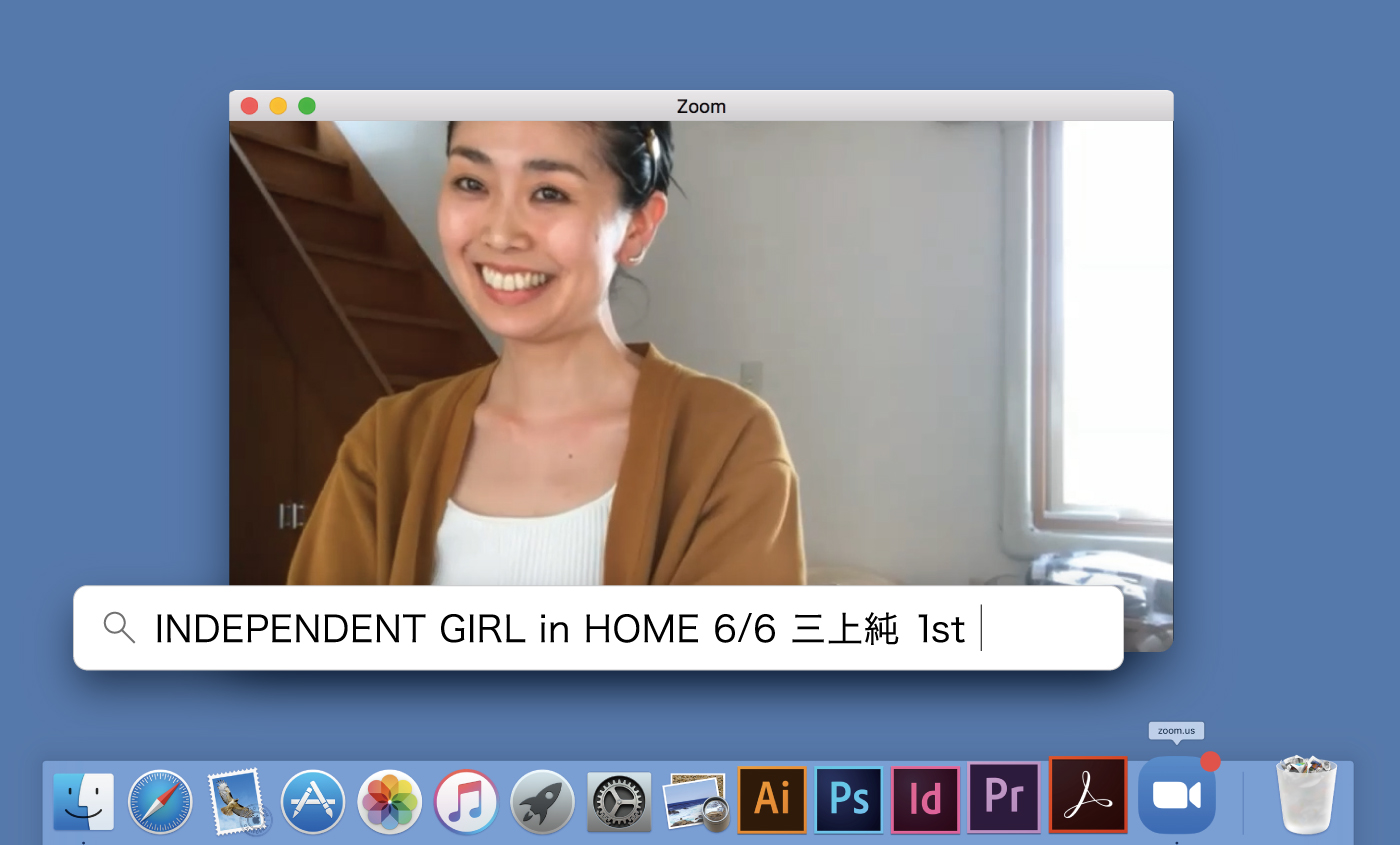Launch Adobe InDesign from the Dock
Viewport: 1400px width, 845px height.
(x=926, y=799)
